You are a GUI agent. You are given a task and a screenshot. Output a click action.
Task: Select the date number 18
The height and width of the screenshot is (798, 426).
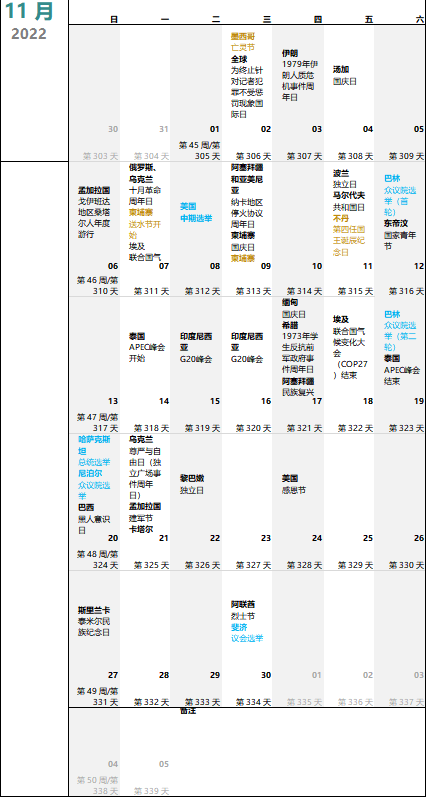(368, 401)
